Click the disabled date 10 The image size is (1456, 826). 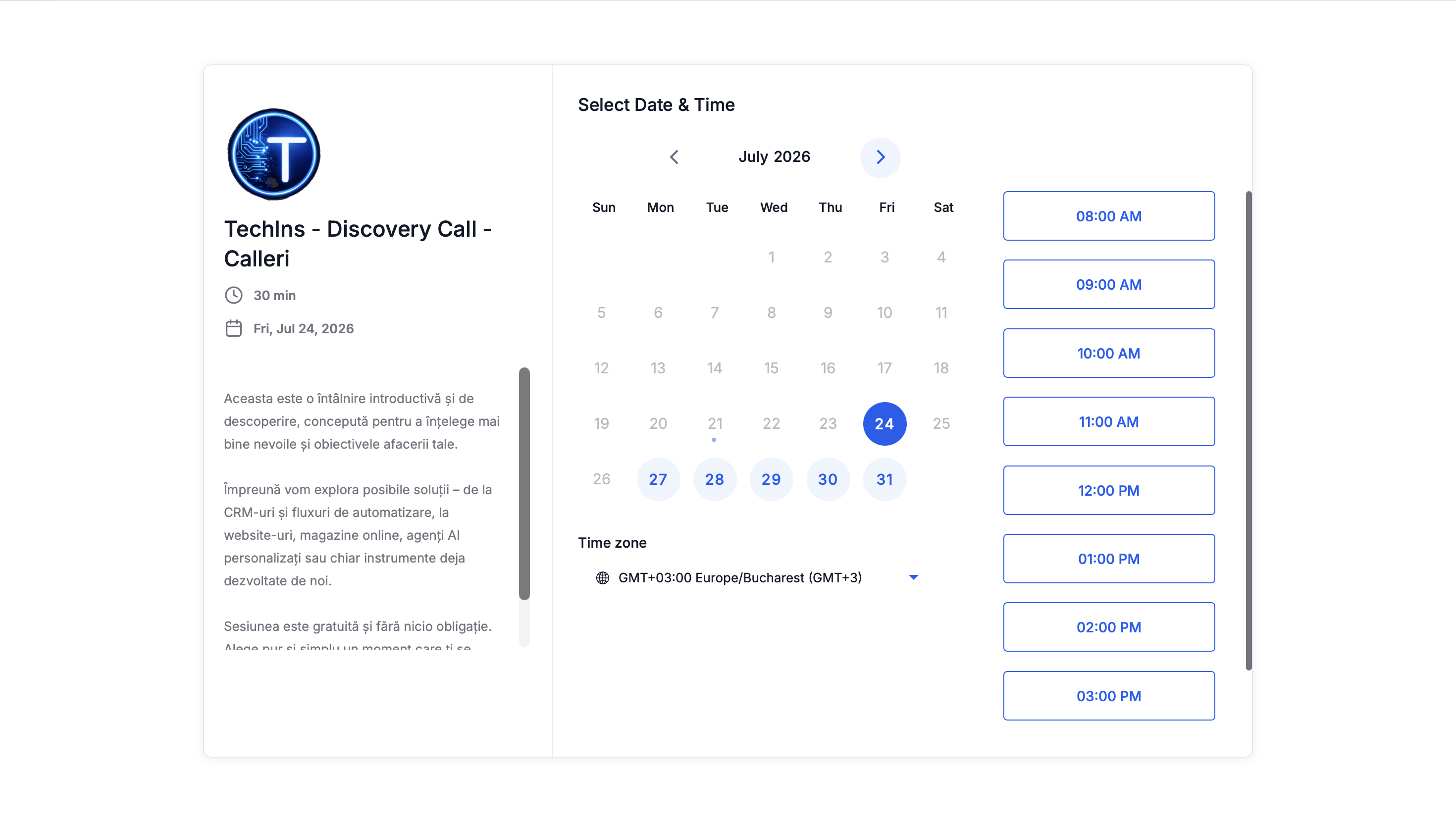click(884, 312)
